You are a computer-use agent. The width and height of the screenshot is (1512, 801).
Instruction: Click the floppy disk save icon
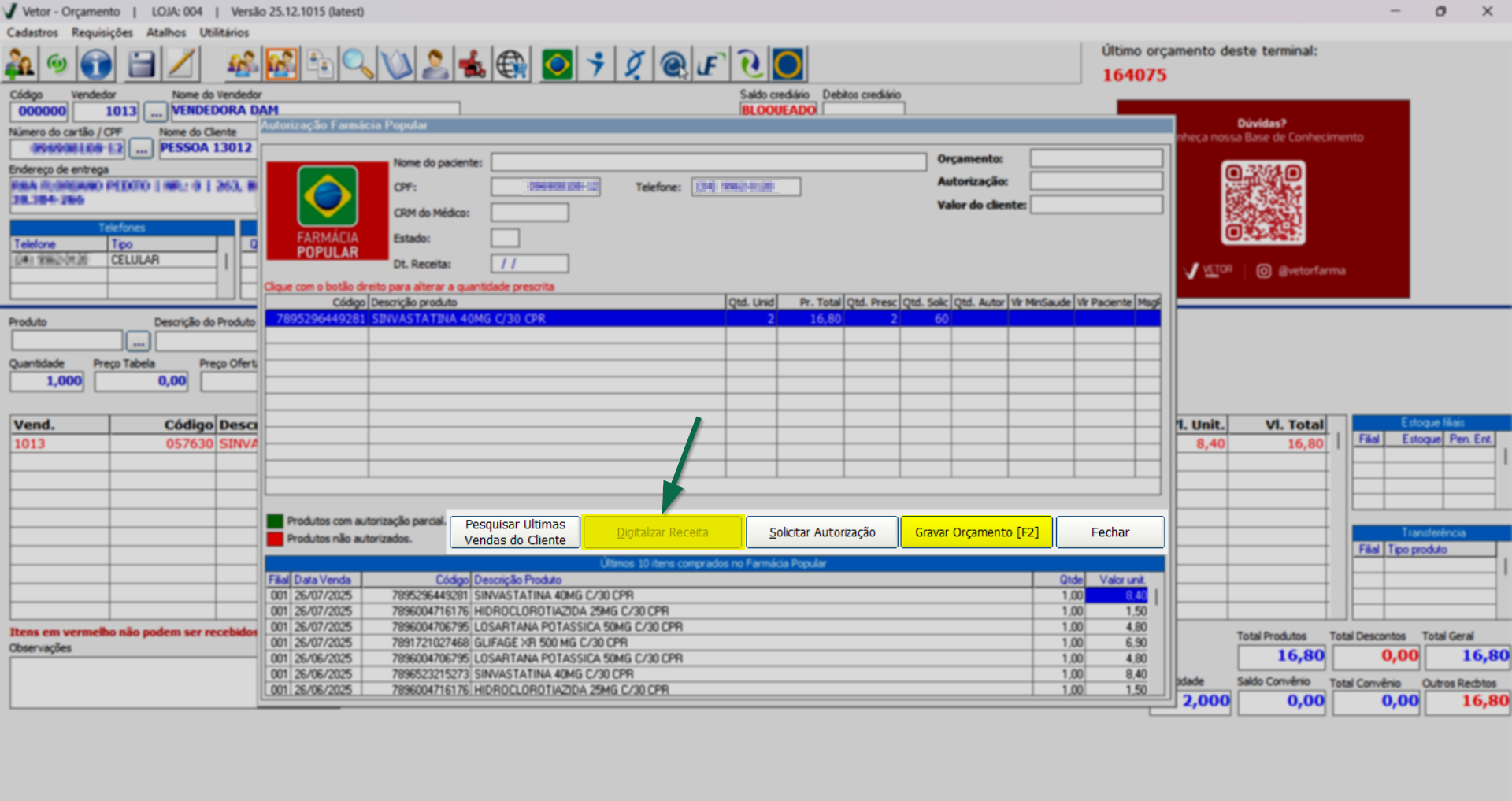[141, 65]
